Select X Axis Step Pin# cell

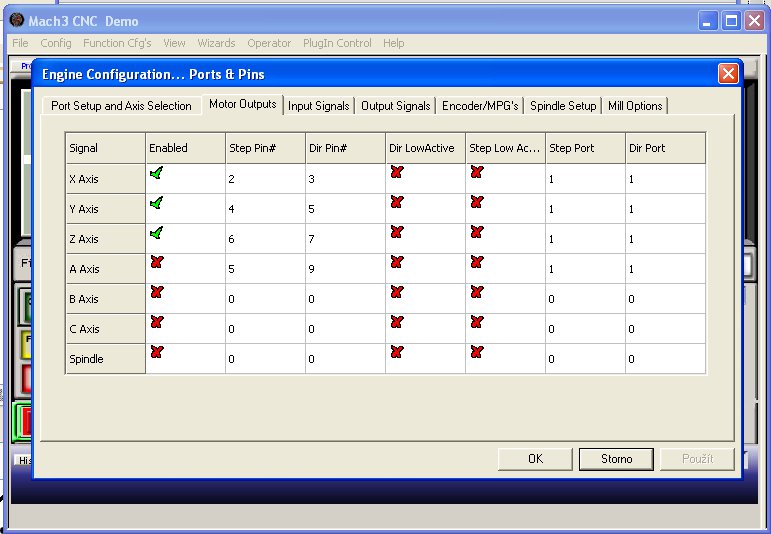coord(265,179)
